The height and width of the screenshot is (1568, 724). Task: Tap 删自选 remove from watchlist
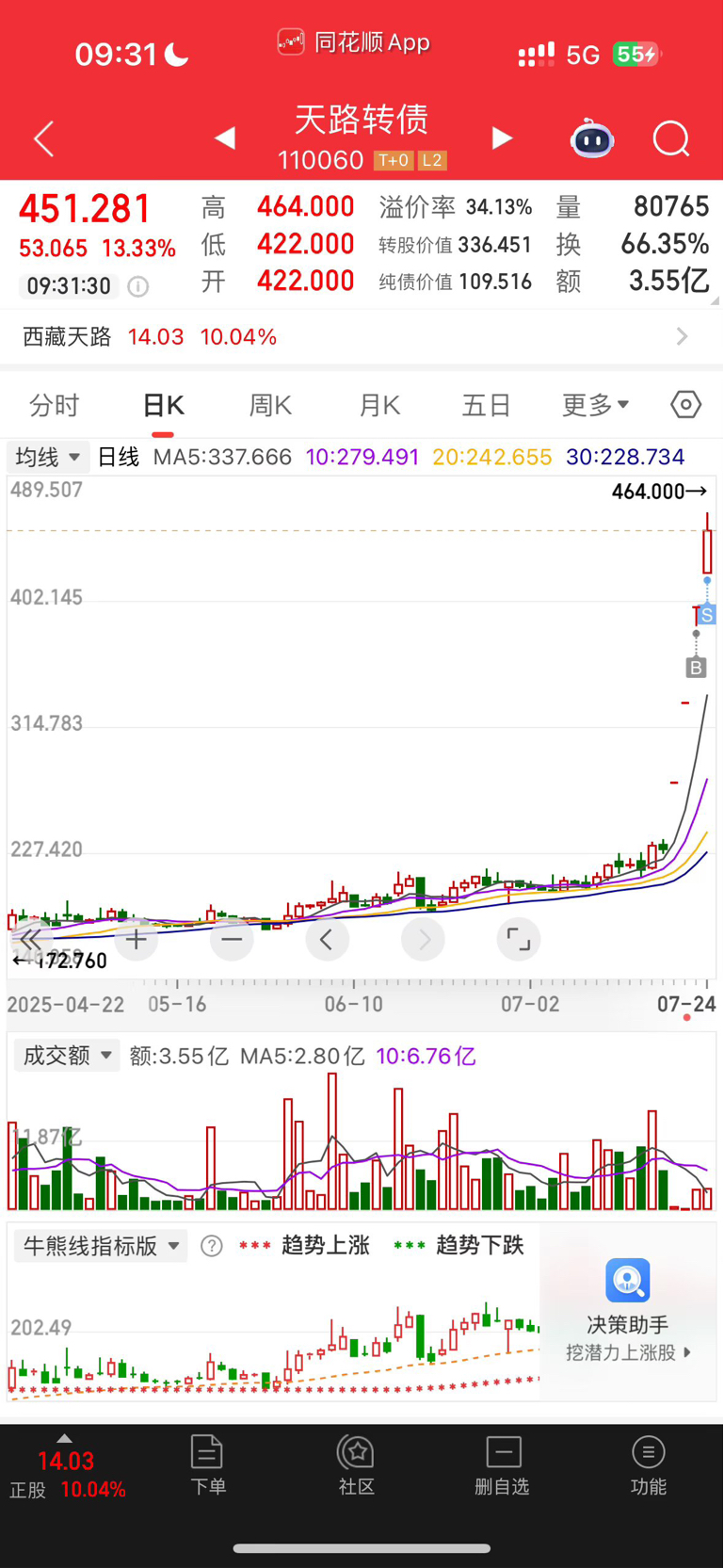(503, 1465)
